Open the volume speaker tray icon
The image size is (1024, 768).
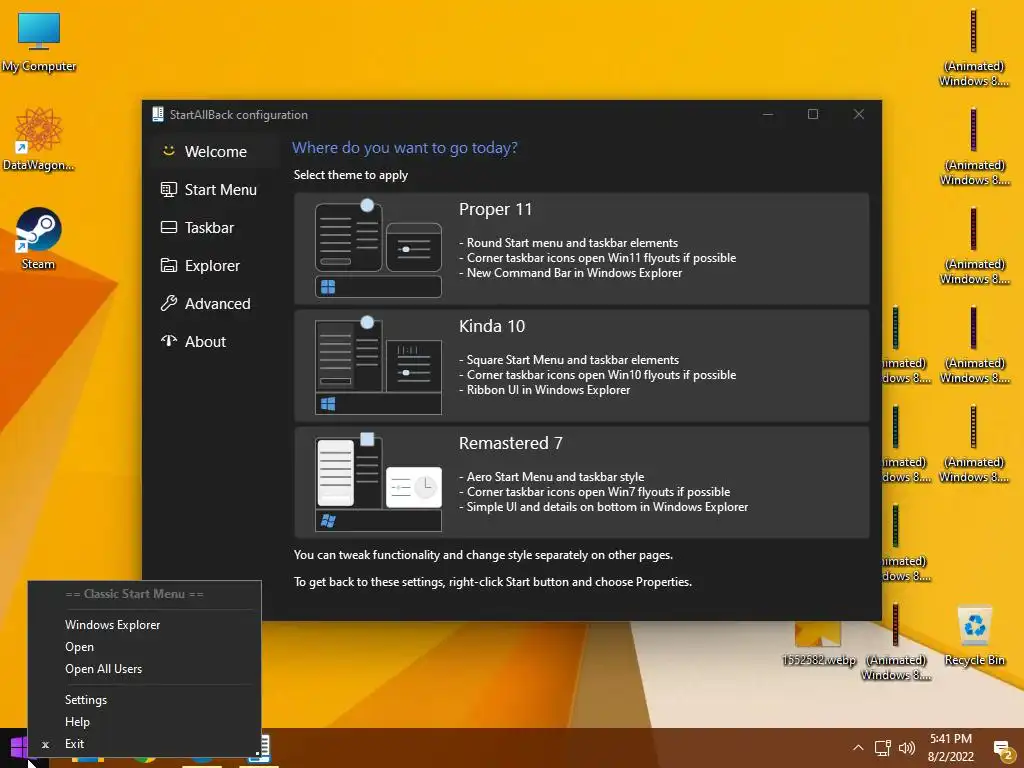(x=906, y=748)
